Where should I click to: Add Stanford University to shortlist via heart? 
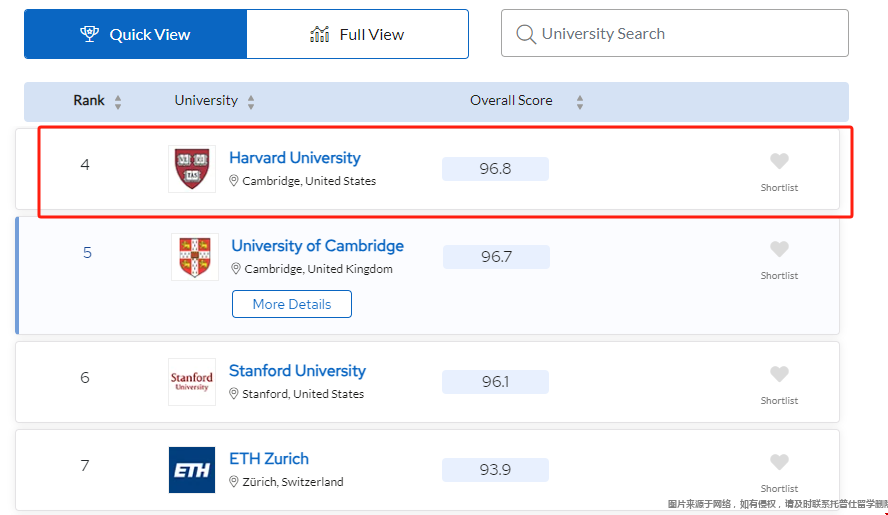(779, 374)
